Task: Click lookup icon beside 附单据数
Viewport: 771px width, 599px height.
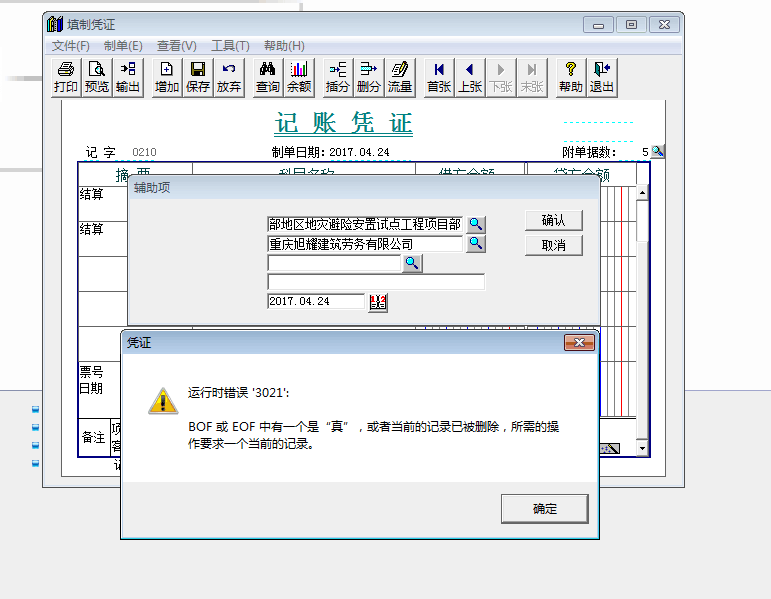Action: click(x=657, y=151)
